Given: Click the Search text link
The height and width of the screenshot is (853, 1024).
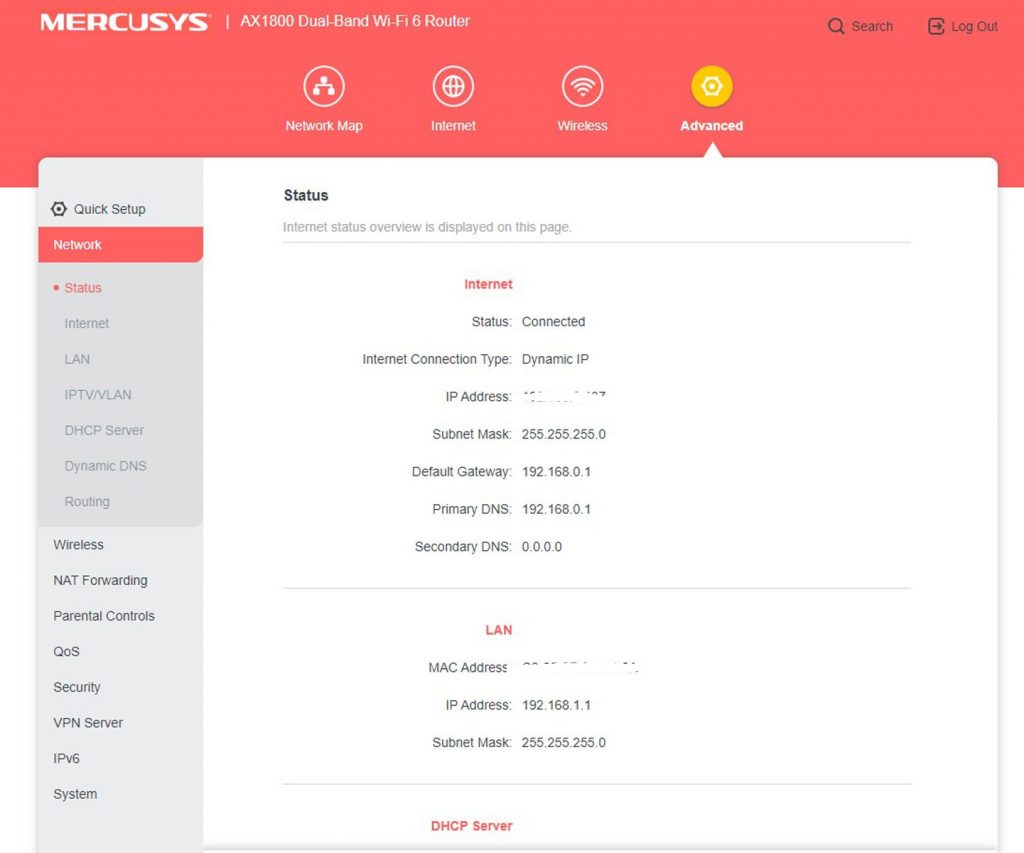Looking at the screenshot, I should pos(872,26).
